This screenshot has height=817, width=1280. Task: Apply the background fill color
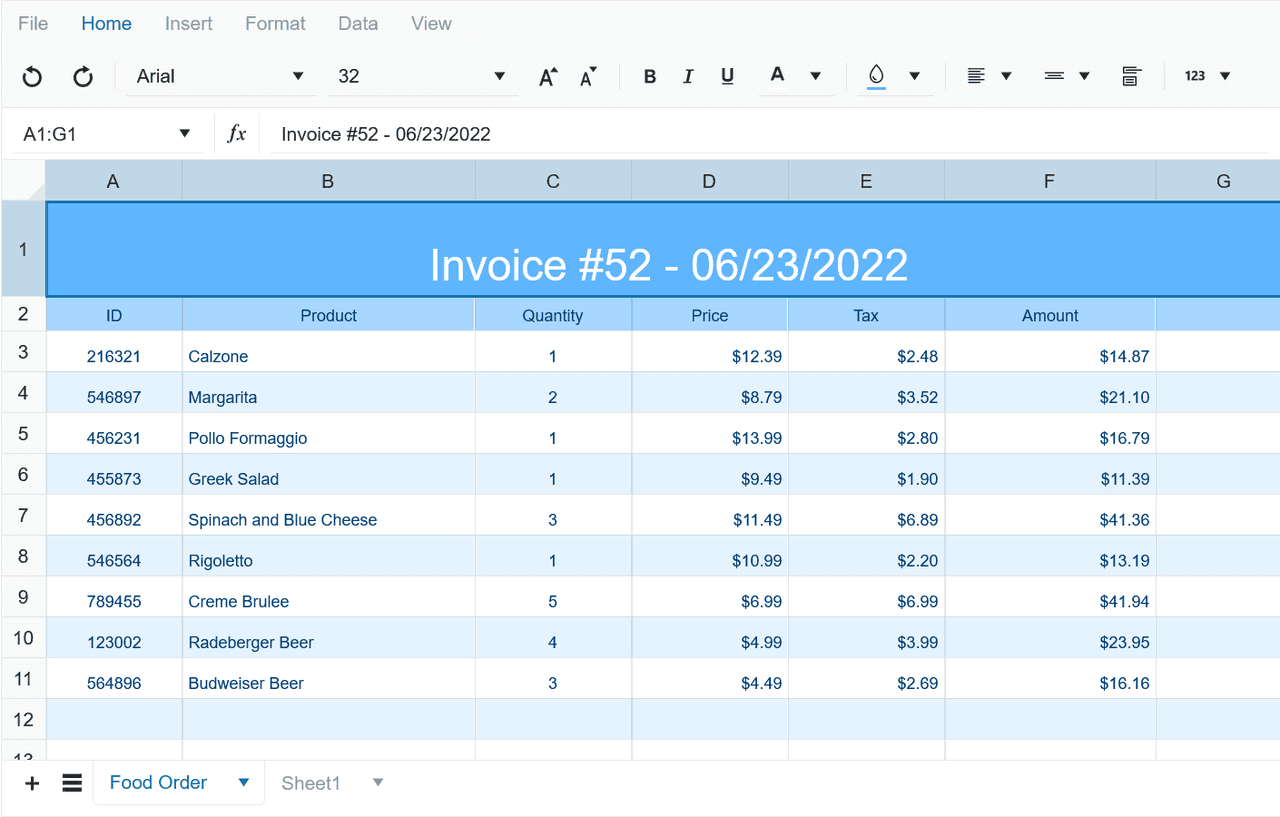pos(876,76)
